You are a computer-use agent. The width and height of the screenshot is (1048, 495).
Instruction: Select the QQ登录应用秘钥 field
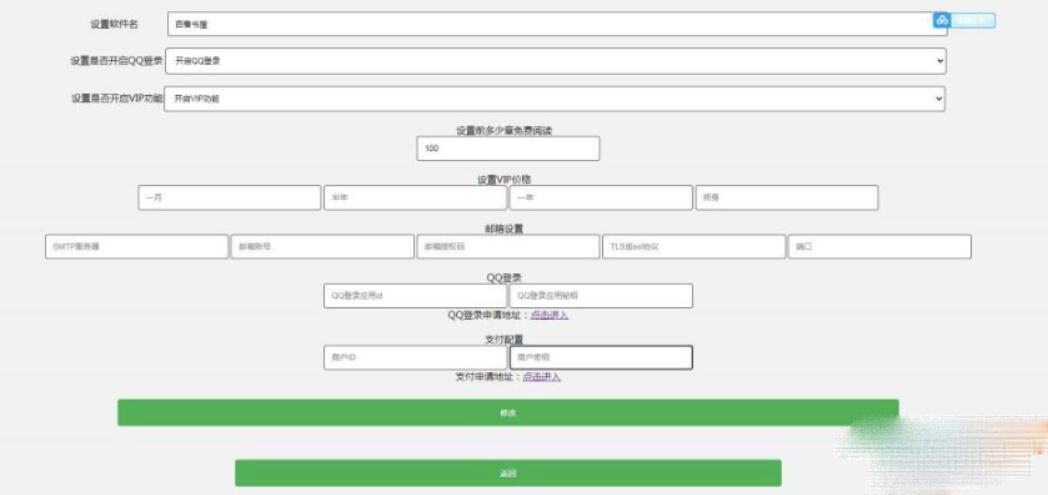(x=600, y=296)
